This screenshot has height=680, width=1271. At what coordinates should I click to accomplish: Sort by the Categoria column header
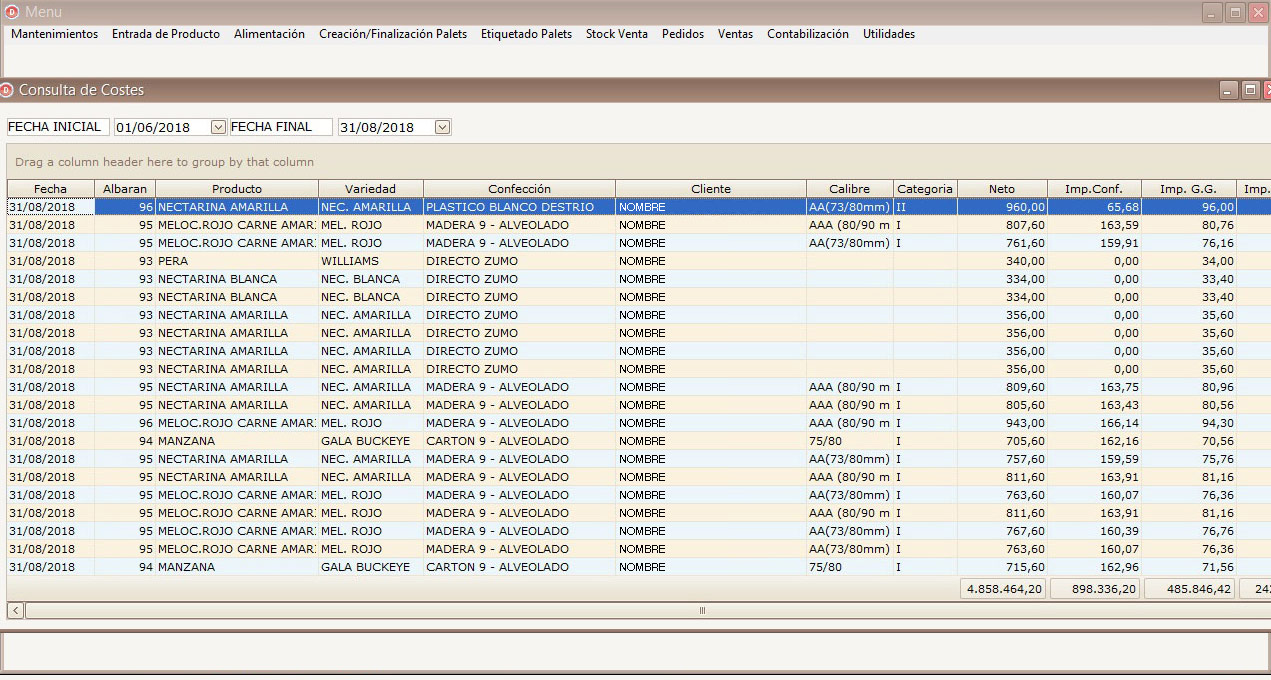pyautogui.click(x=925, y=189)
